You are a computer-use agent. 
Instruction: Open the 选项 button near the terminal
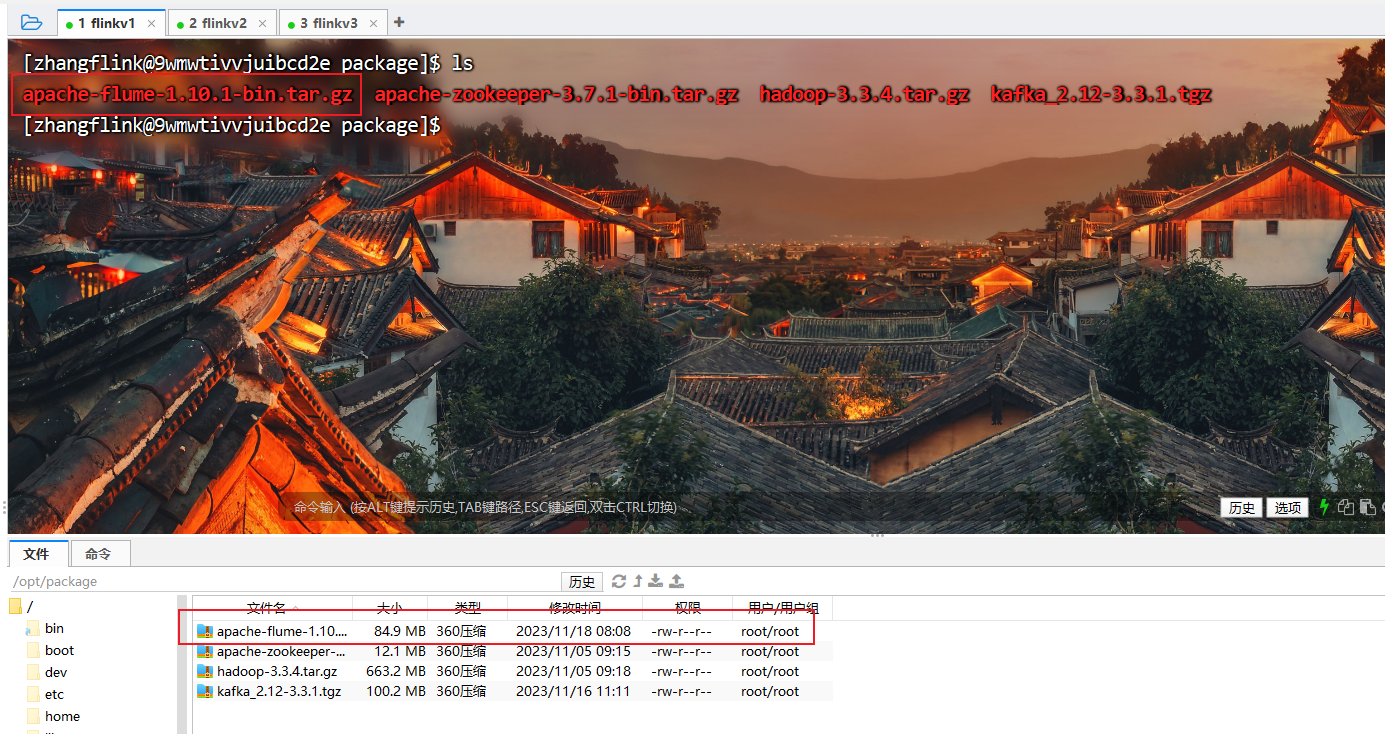tap(1287, 507)
